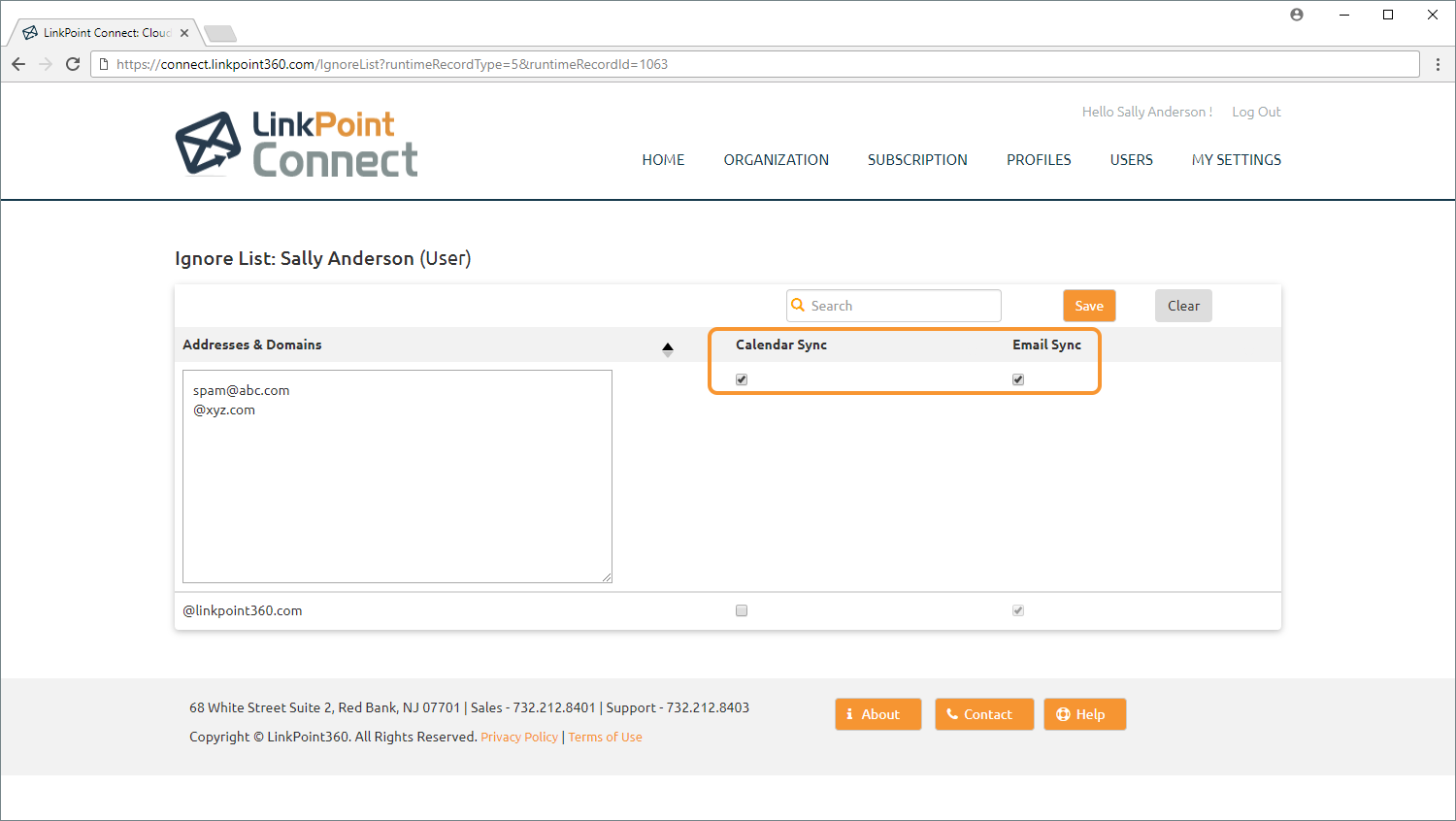This screenshot has width=1456, height=821.
Task: Sort Addresses & Domains column arrow
Action: tap(668, 349)
